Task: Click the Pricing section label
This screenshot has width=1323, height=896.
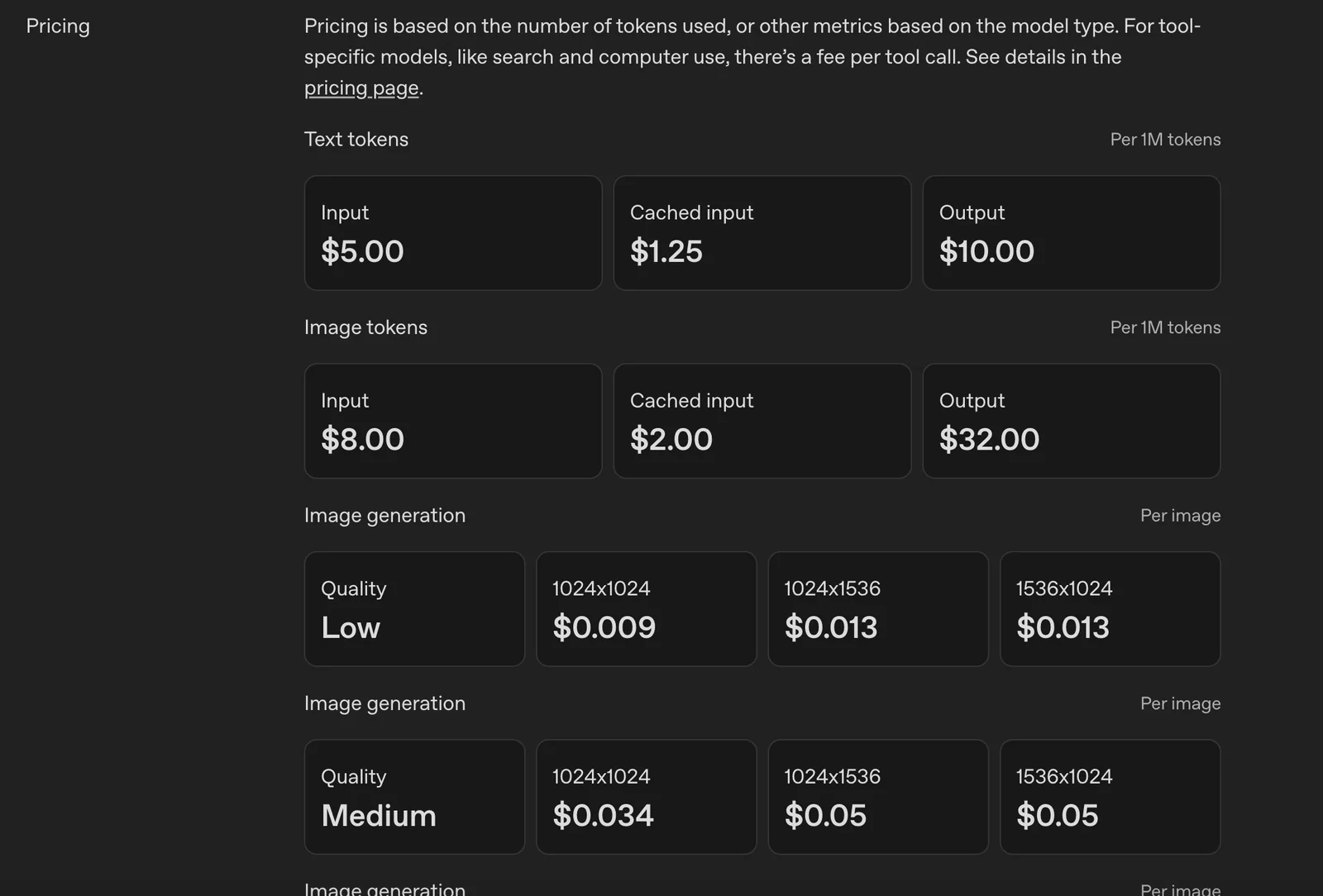Action: pos(58,26)
